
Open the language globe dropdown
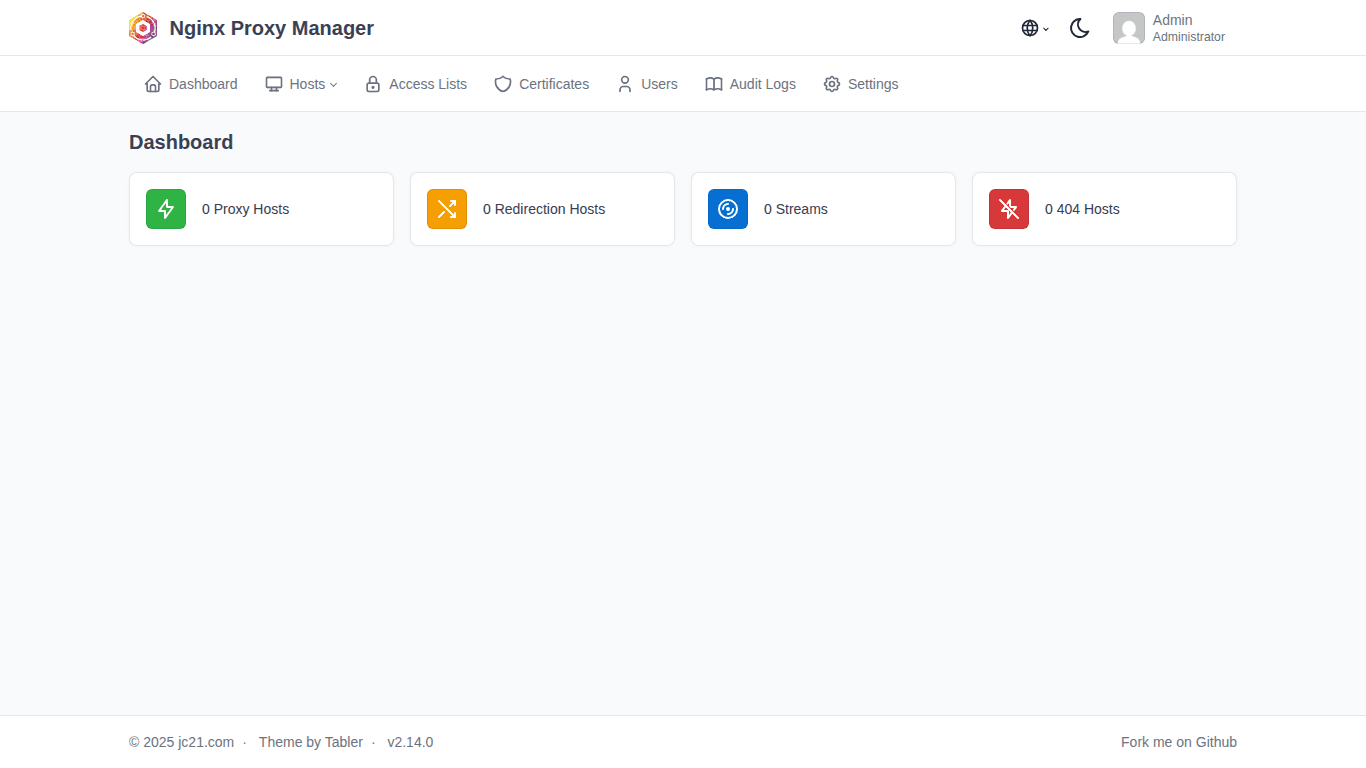[1030, 28]
